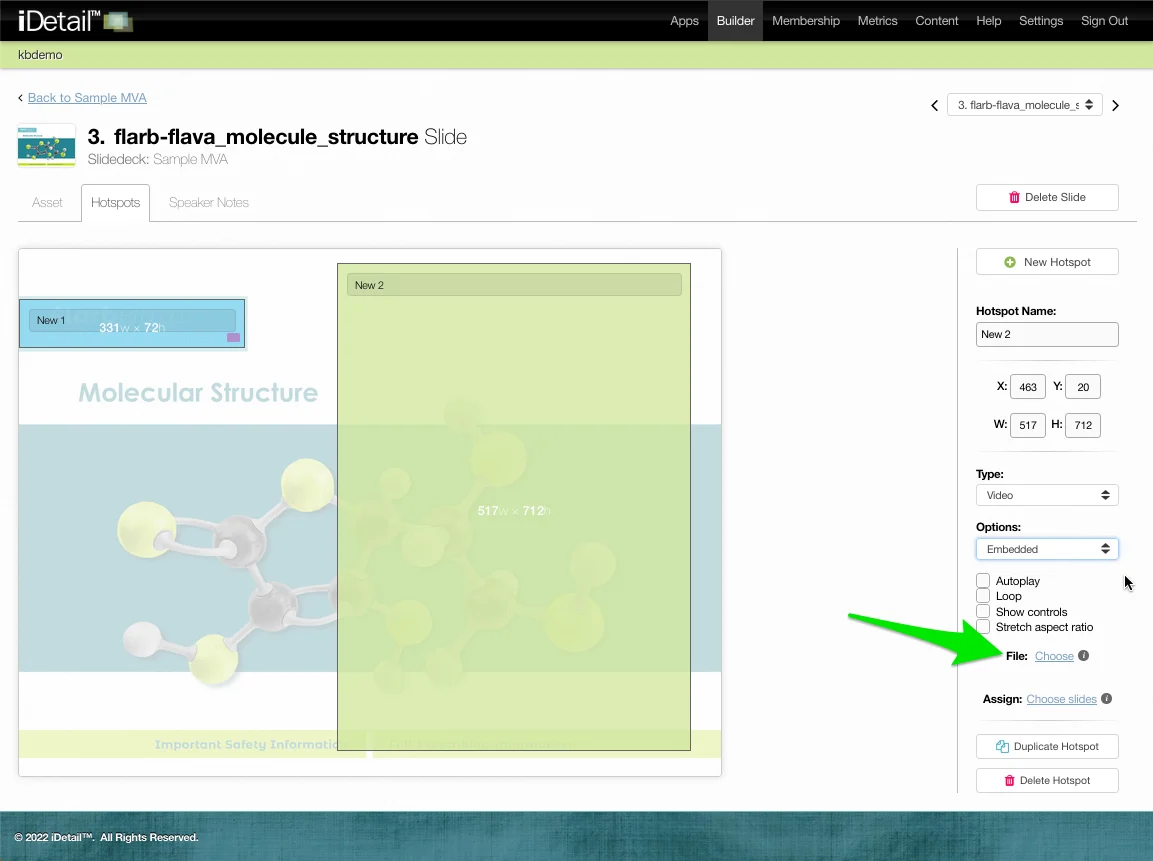
Task: Open the Options dropdown showing Embedded
Action: point(1047,549)
